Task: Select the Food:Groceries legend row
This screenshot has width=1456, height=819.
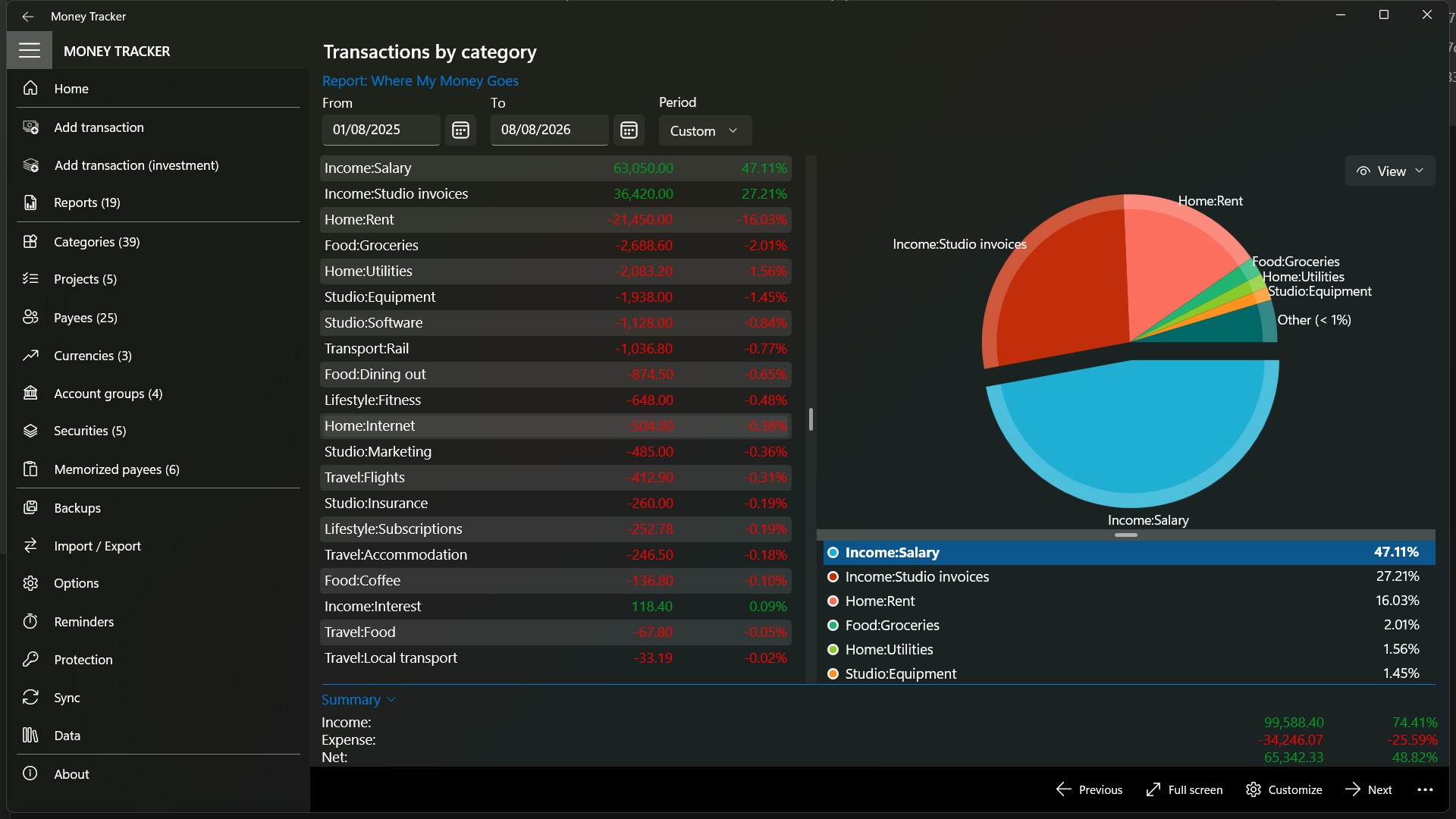Action: coord(1129,625)
